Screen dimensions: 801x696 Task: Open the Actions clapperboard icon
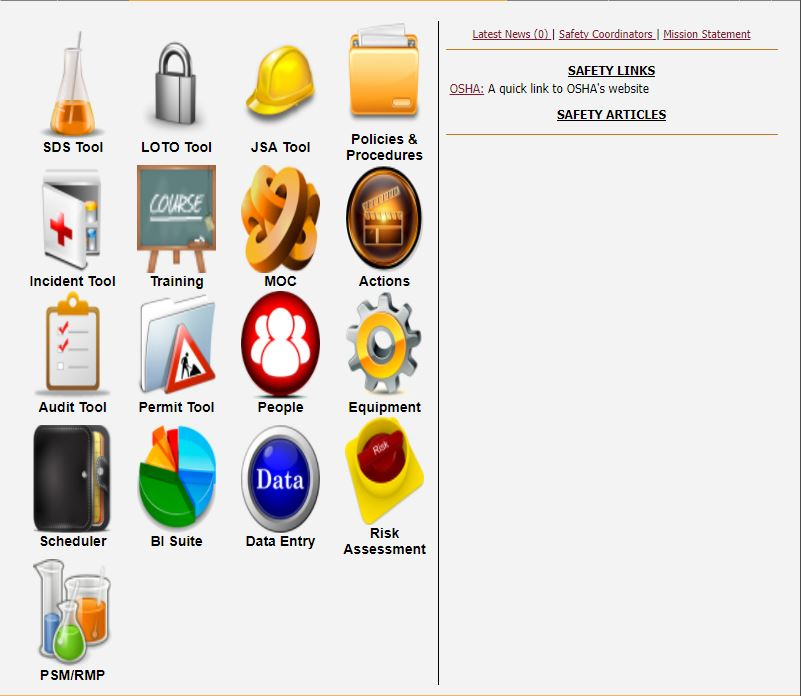coord(384,218)
